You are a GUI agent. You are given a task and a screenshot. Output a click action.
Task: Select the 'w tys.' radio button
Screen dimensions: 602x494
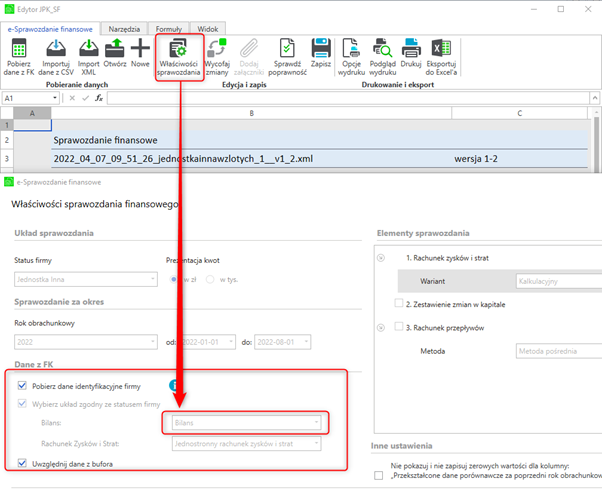coord(210,279)
